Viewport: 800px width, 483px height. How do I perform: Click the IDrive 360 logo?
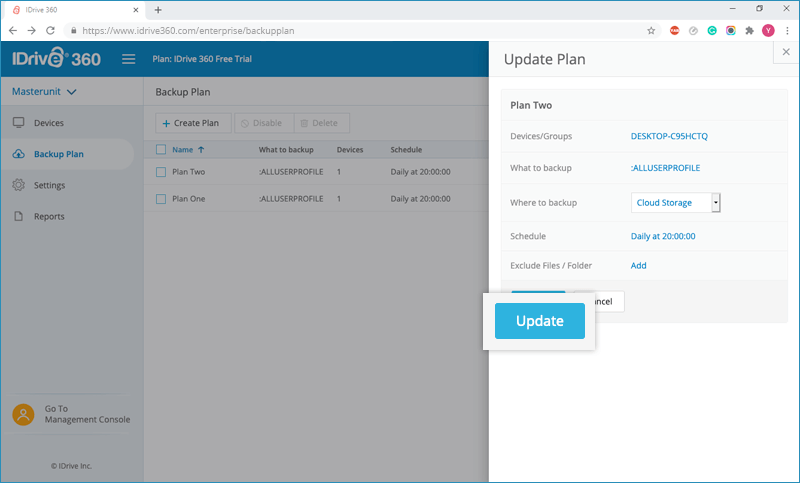(x=56, y=58)
